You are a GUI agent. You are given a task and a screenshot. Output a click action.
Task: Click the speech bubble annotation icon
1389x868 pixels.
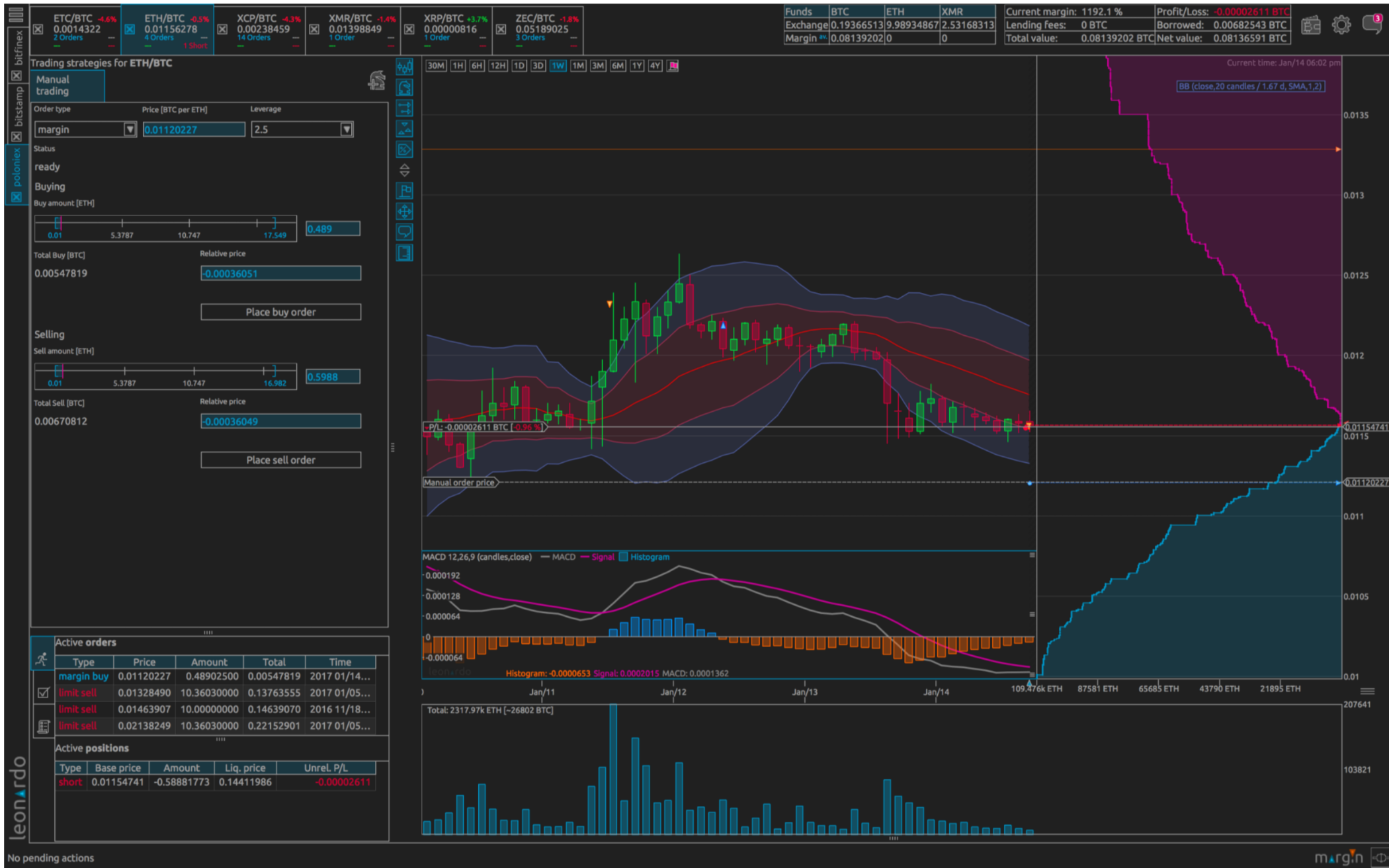point(404,232)
